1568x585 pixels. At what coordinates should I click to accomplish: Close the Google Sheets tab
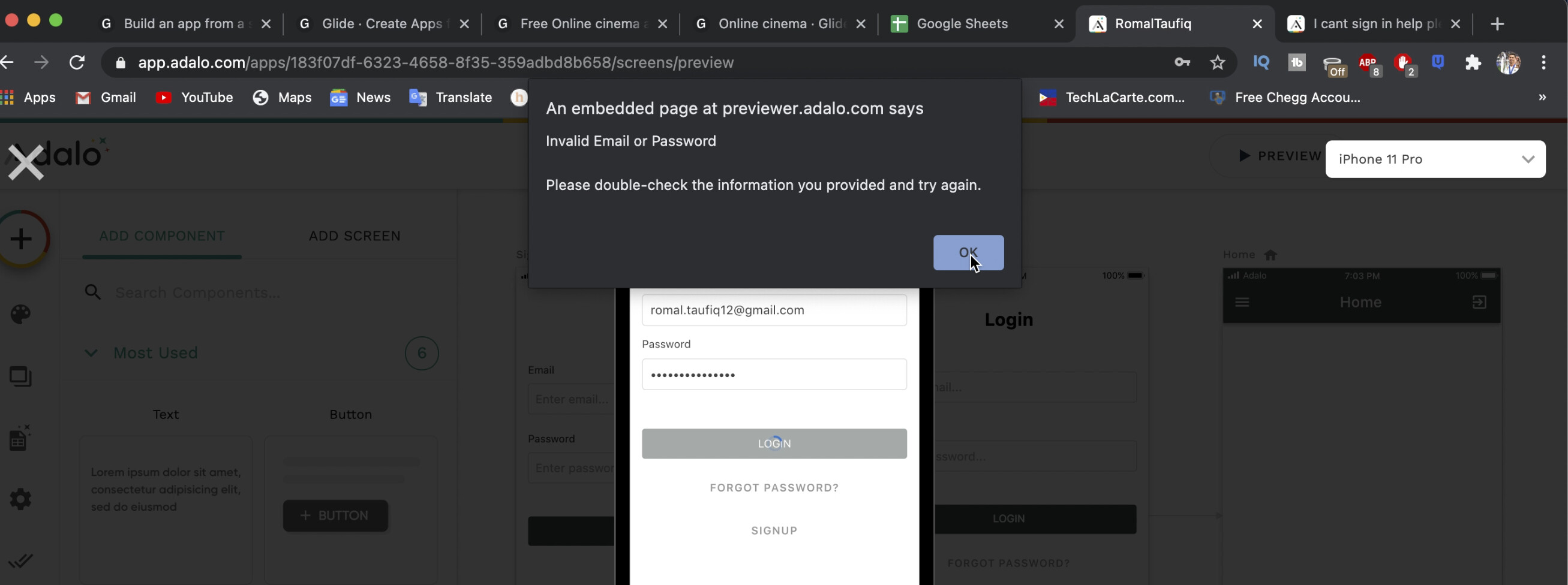[x=1059, y=24]
